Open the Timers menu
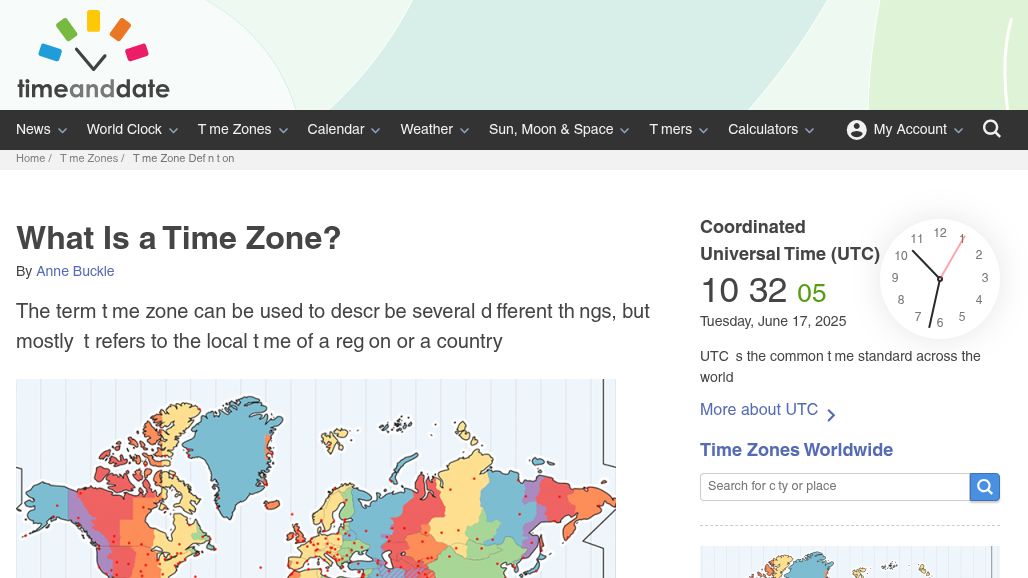Image resolution: width=1028 pixels, height=578 pixels. point(679,130)
